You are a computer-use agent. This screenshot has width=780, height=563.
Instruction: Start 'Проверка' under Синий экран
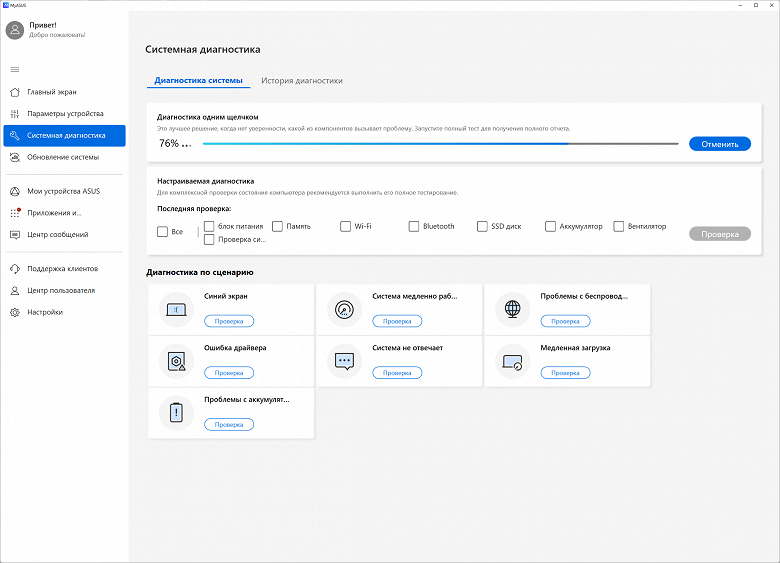tap(229, 321)
